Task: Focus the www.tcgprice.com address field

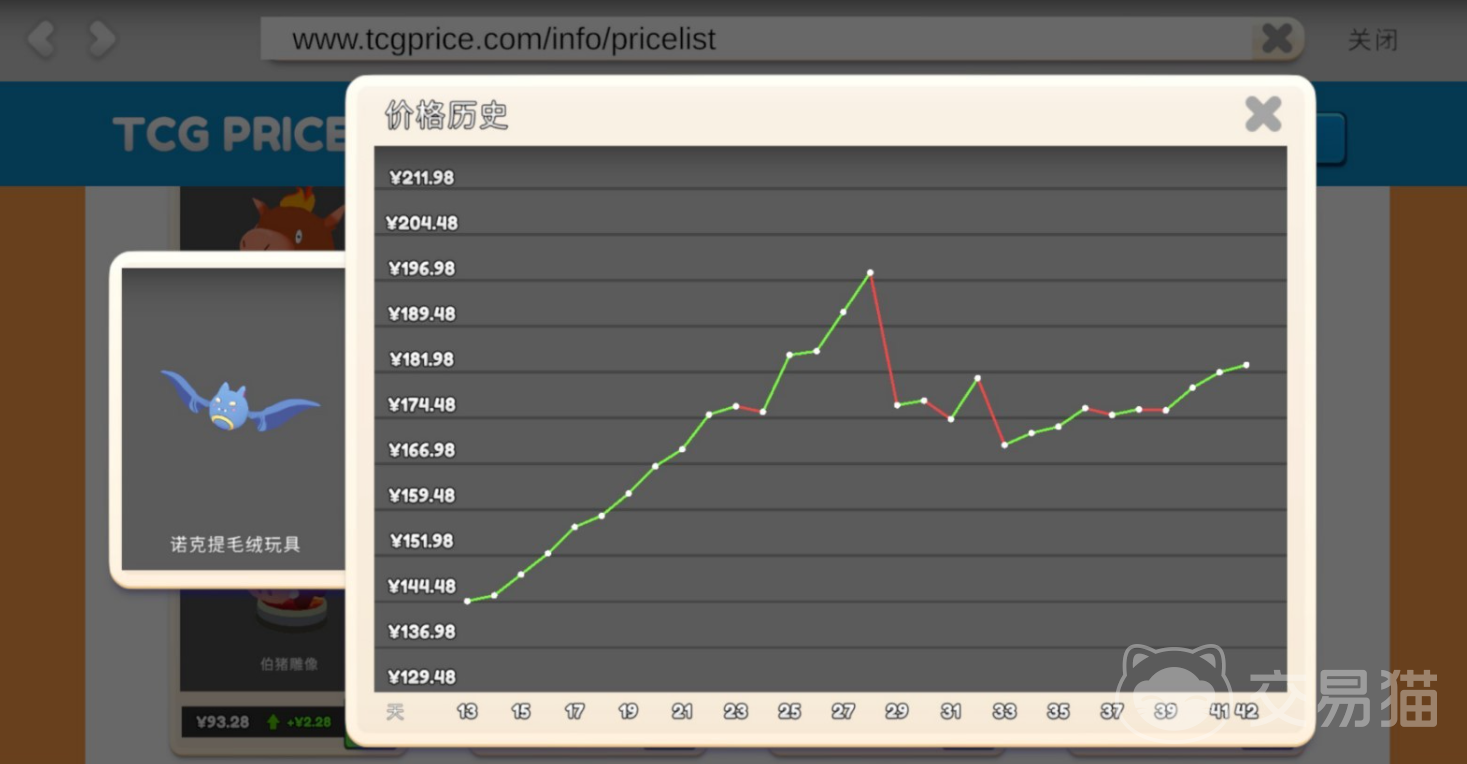Action: [x=755, y=39]
